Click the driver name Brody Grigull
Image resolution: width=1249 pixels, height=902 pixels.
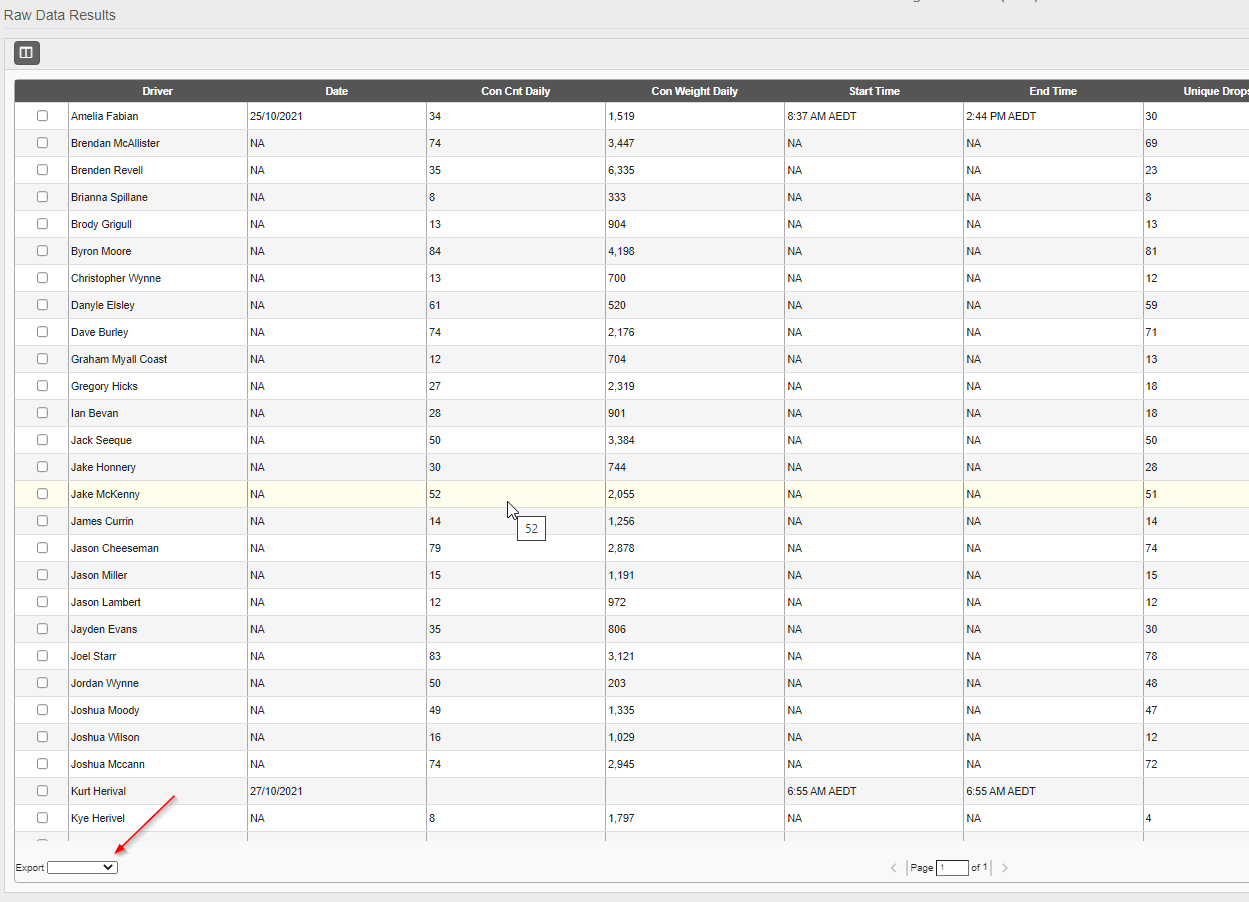coord(101,224)
